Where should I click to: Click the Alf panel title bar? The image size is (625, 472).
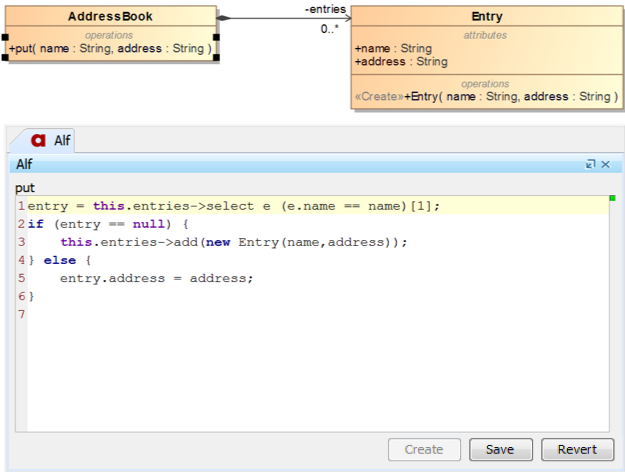[300, 164]
